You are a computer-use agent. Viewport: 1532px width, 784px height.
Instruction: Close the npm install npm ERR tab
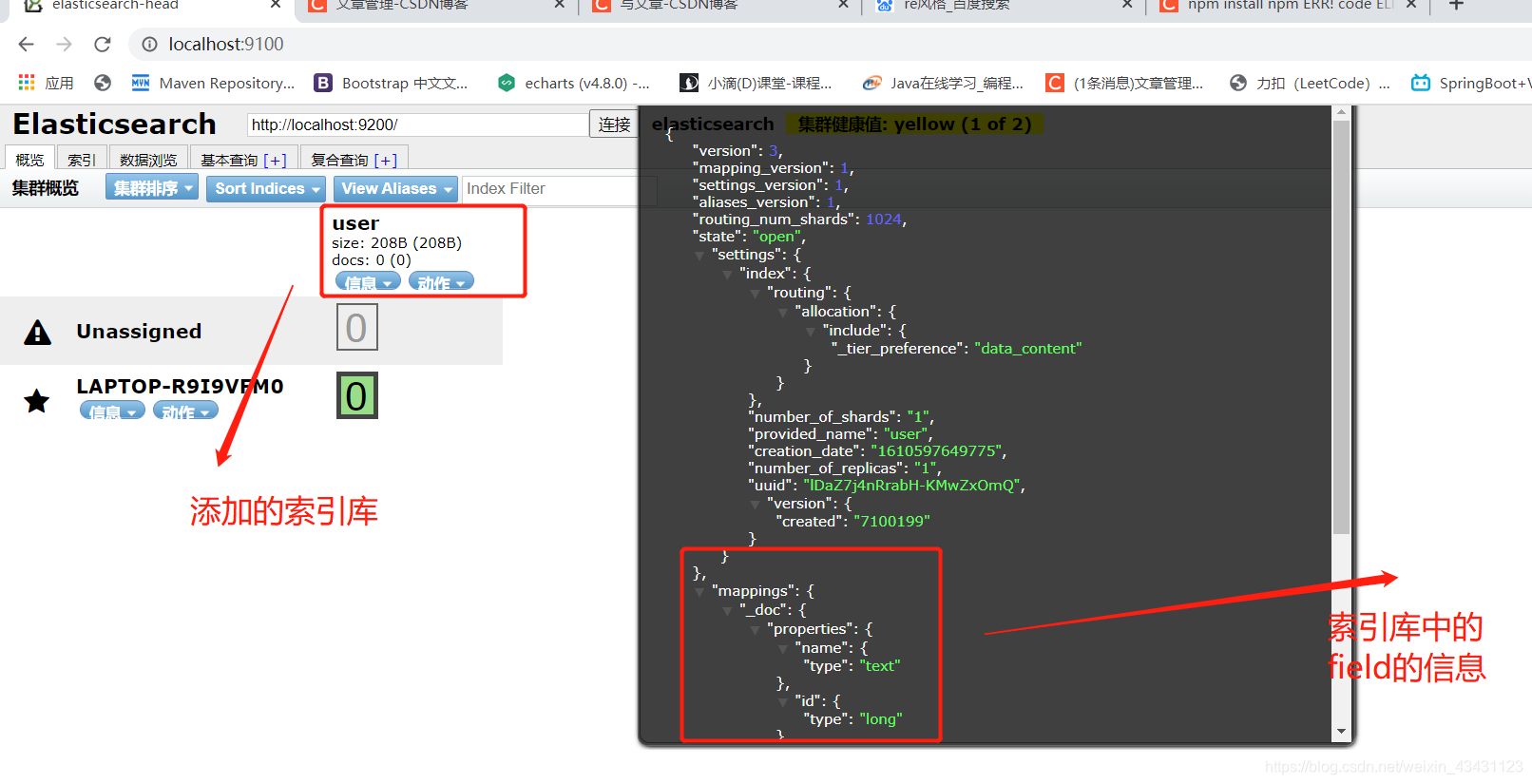tap(1411, 5)
